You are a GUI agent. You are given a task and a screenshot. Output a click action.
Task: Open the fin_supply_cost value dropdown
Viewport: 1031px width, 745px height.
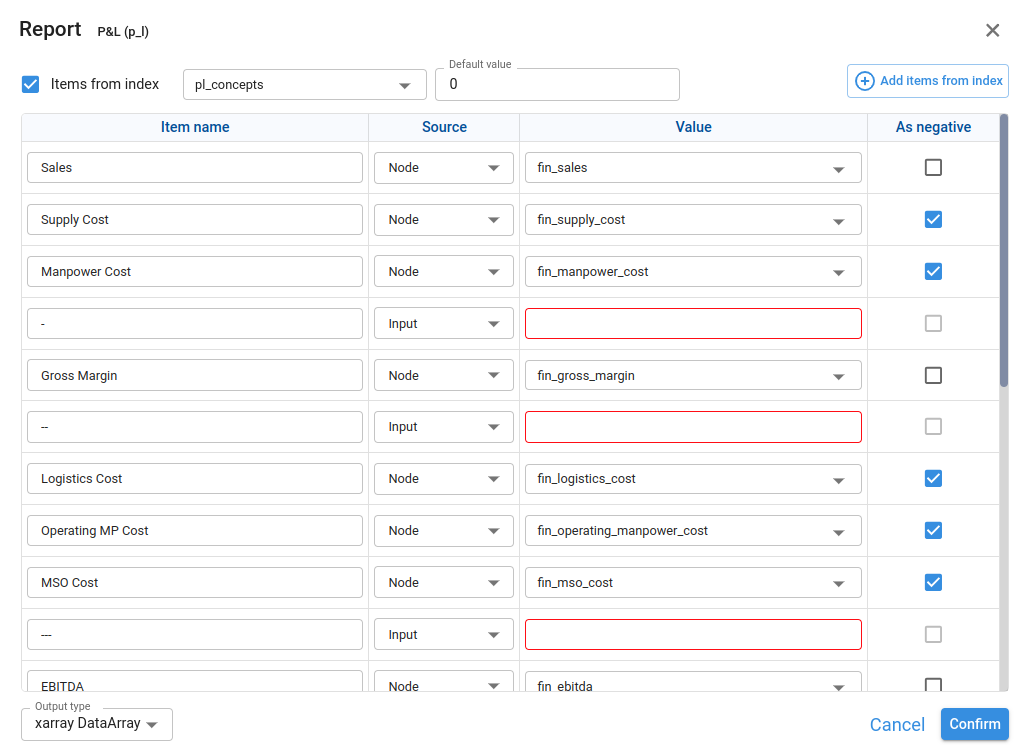[x=838, y=220]
